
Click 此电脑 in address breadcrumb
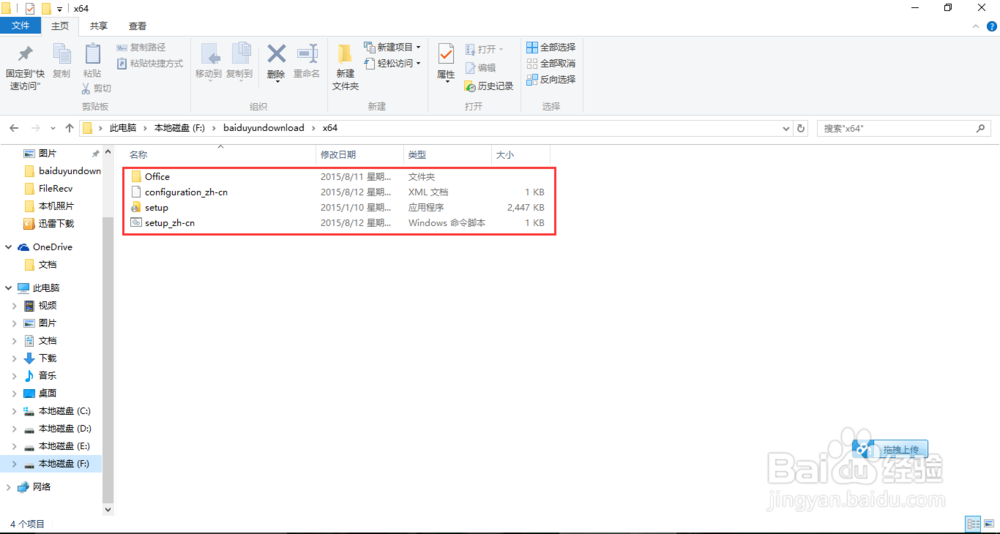[x=123, y=128]
